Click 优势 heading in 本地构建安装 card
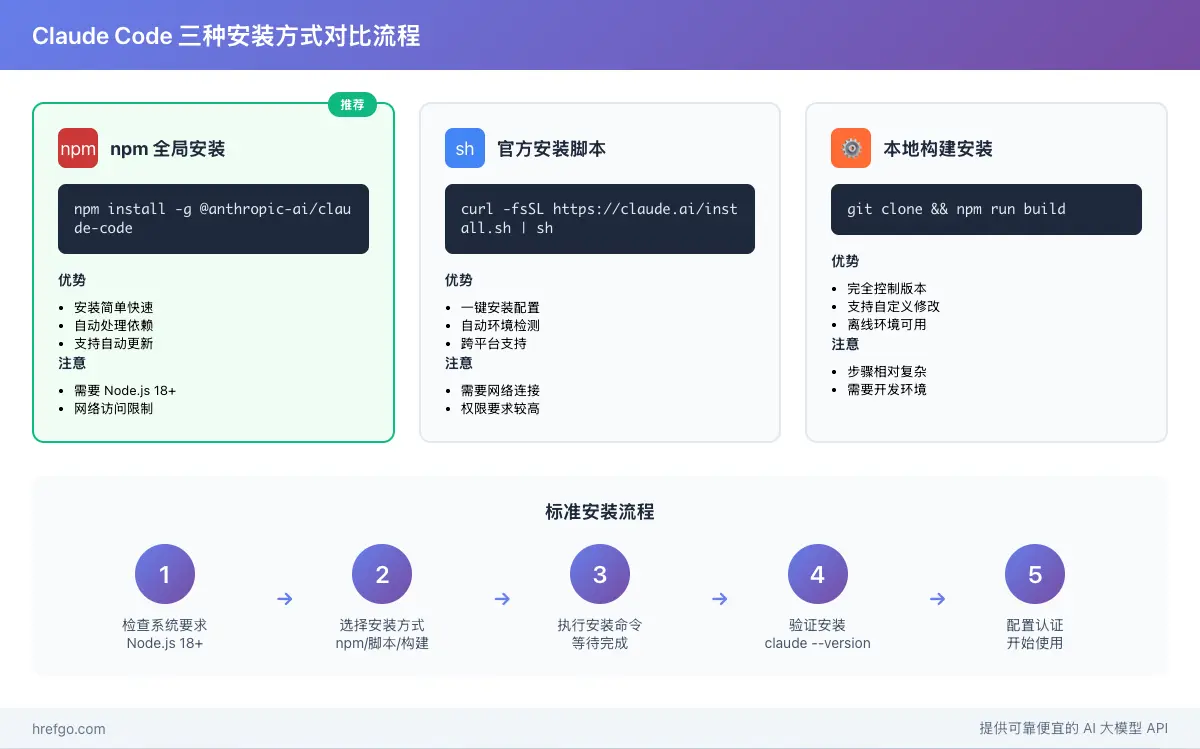 point(845,261)
